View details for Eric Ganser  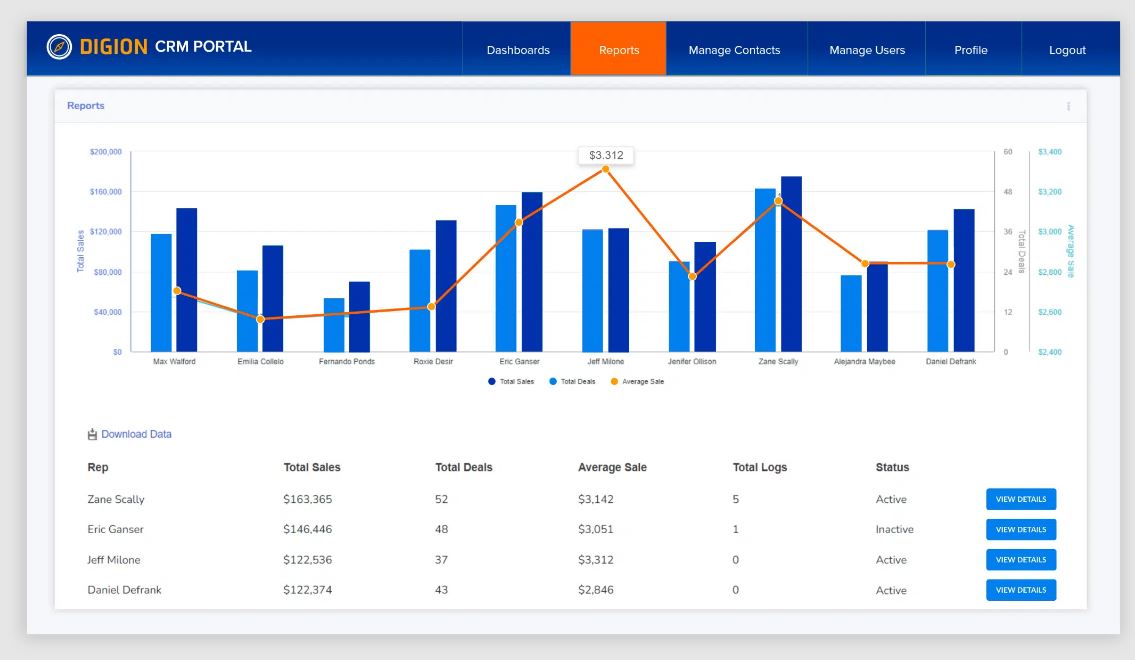tap(1021, 530)
